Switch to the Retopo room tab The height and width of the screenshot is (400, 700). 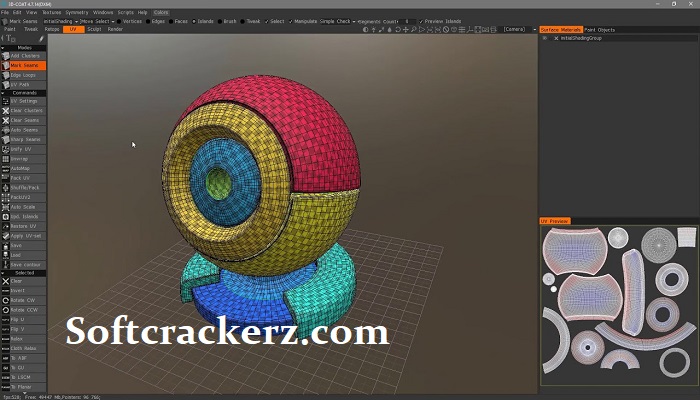(x=52, y=29)
